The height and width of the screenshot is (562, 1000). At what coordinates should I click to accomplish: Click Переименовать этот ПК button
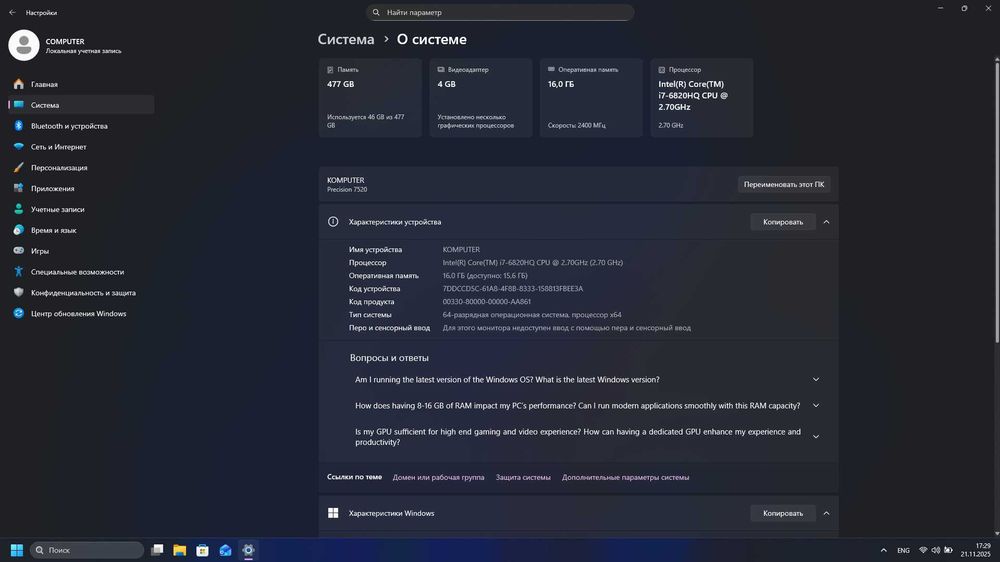(784, 184)
